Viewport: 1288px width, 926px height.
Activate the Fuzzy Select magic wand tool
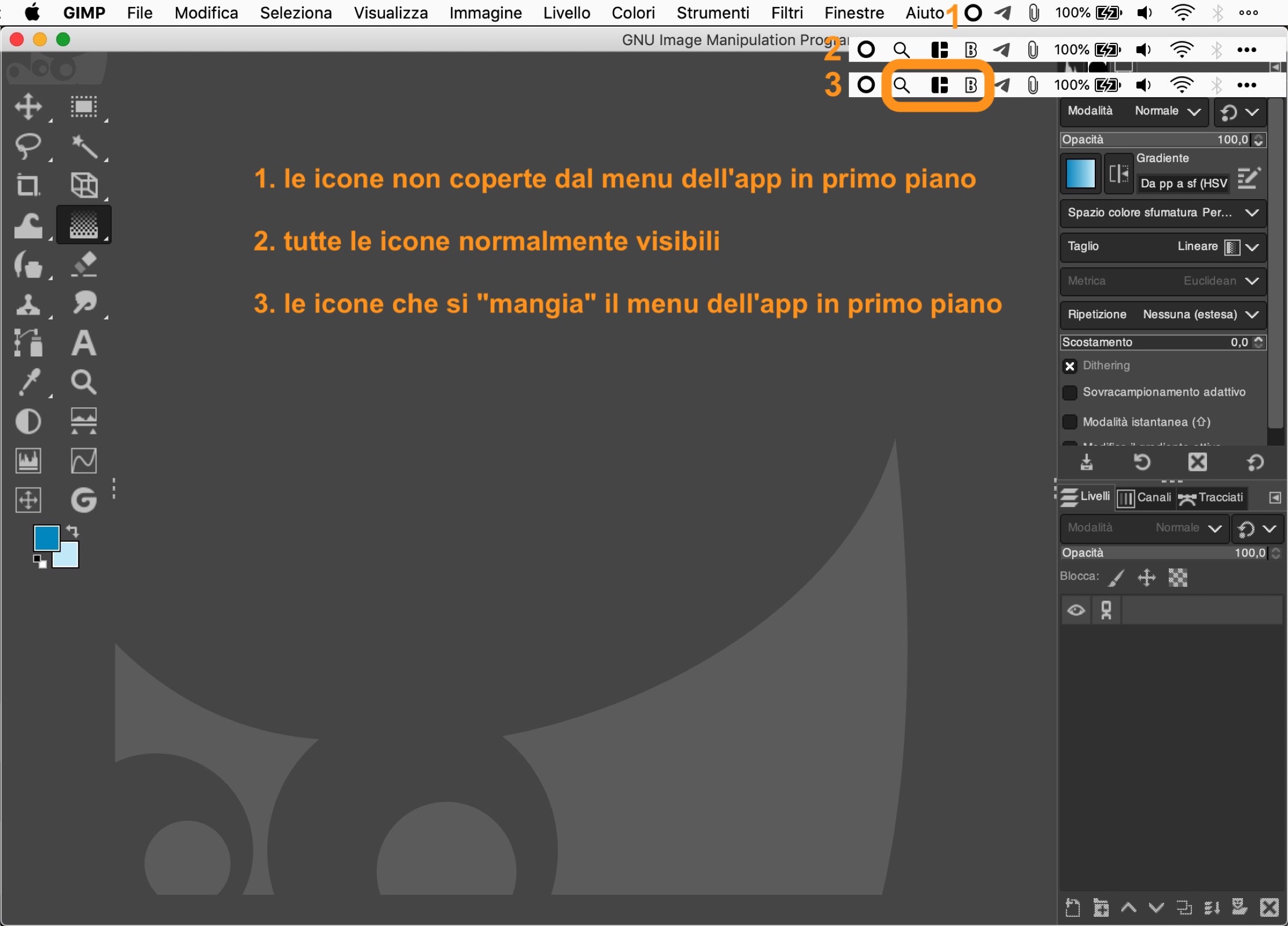point(84,147)
